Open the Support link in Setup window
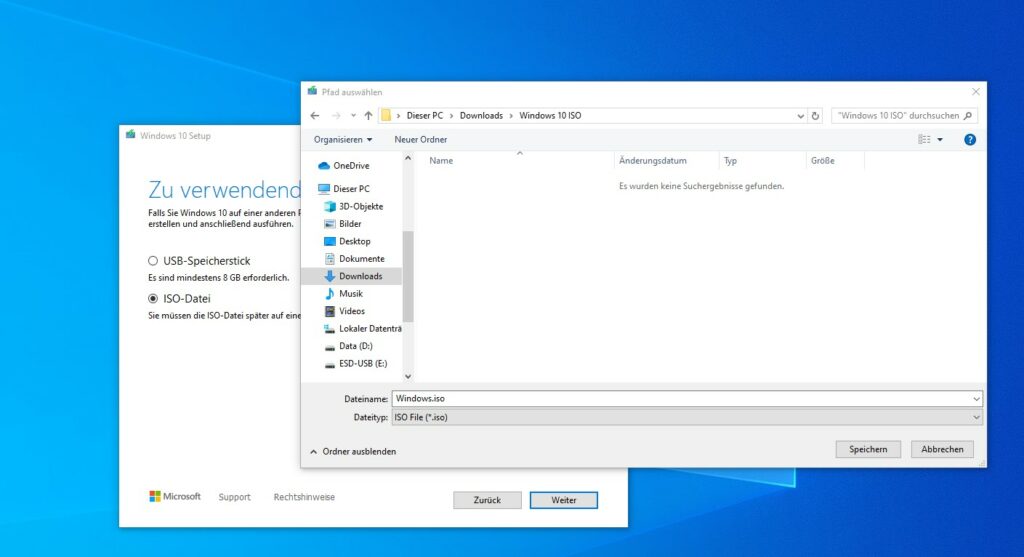Image resolution: width=1024 pixels, height=557 pixels. pyautogui.click(x=234, y=497)
